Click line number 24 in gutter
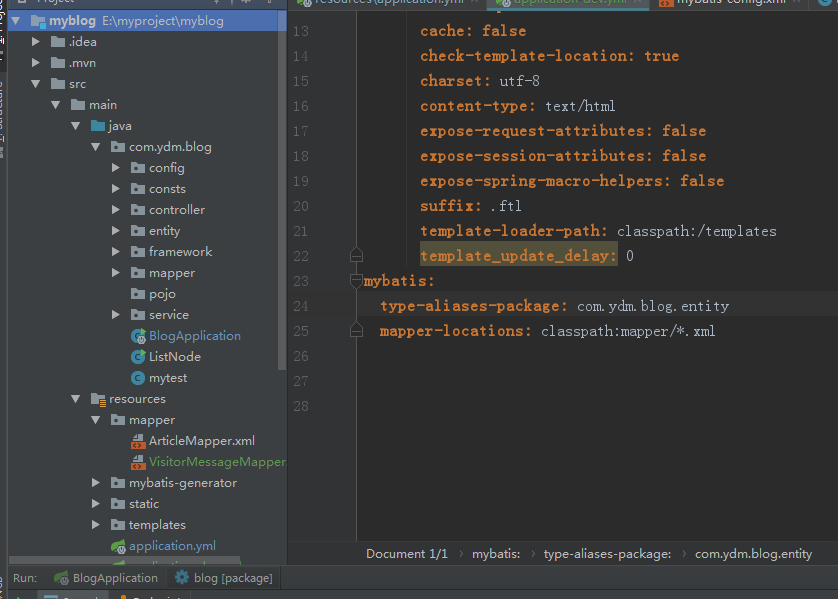Screen dimensions: 838x599 pos(301,306)
